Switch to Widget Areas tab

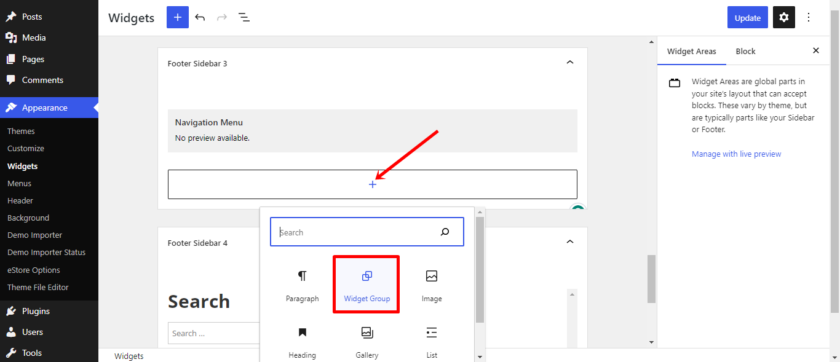click(x=692, y=51)
